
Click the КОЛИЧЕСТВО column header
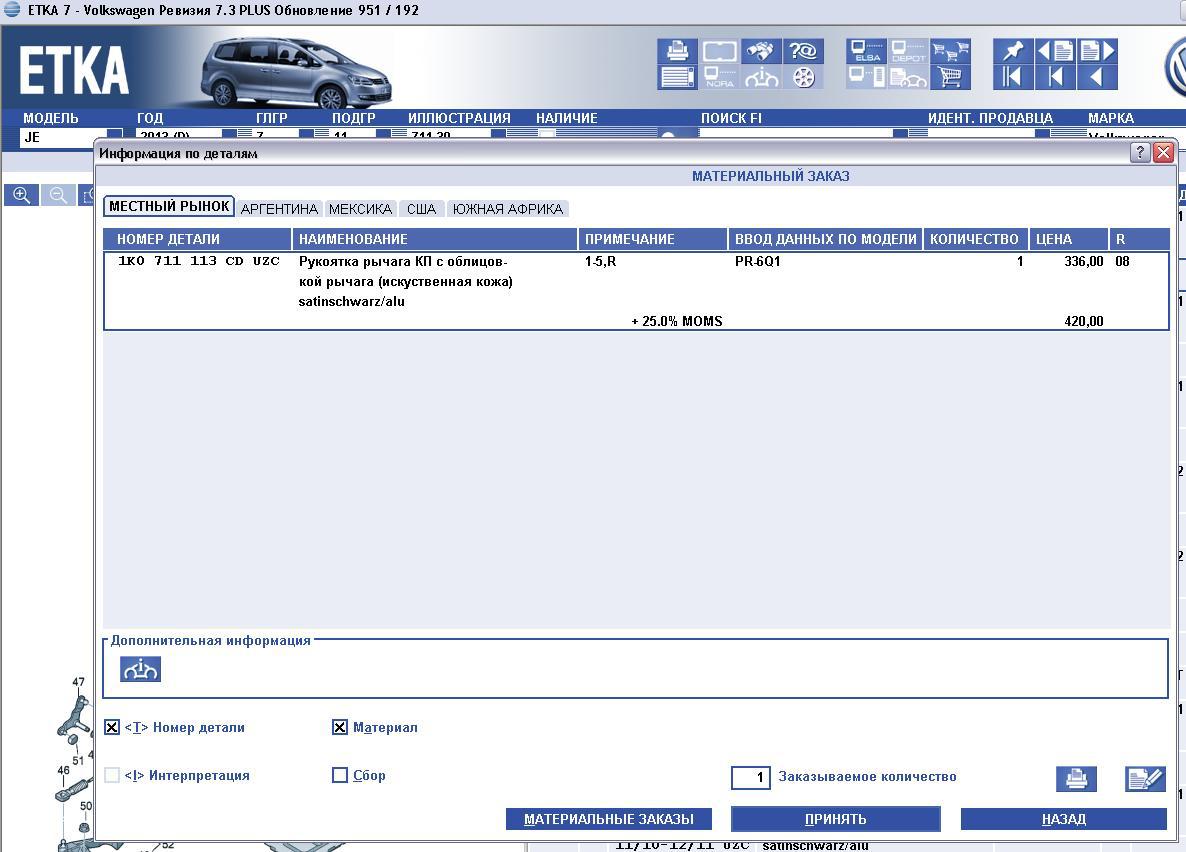975,239
